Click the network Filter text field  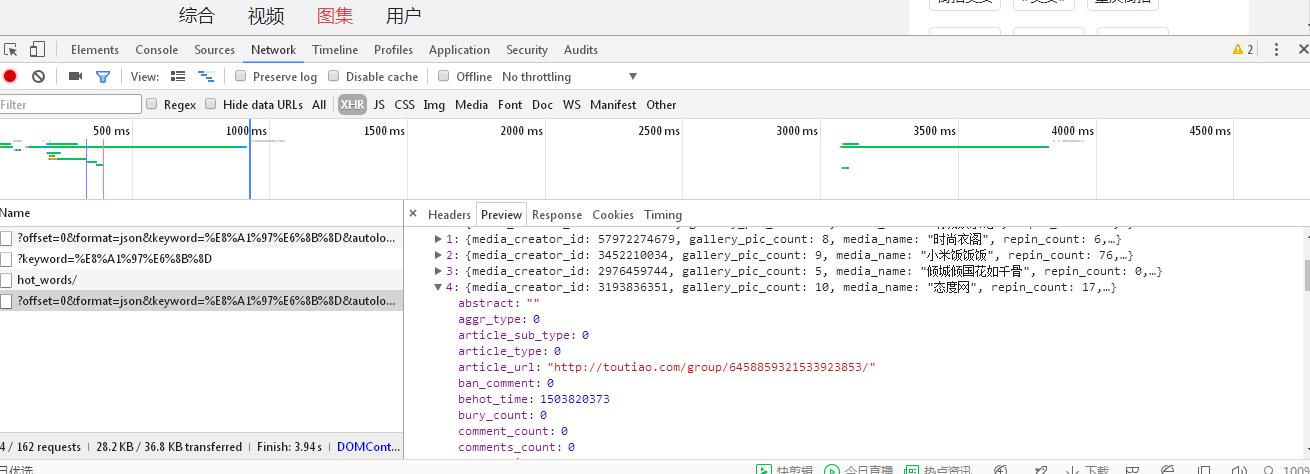click(x=70, y=104)
